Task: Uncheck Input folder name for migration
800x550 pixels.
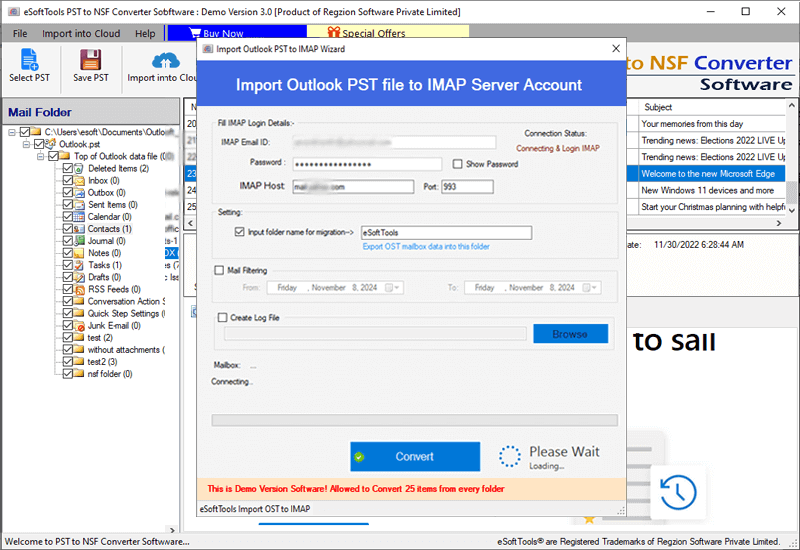Action: pyautogui.click(x=239, y=232)
